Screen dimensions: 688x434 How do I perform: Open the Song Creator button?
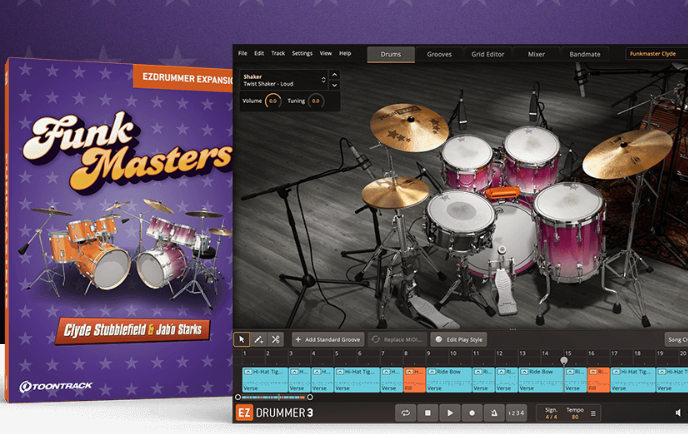[676, 339]
